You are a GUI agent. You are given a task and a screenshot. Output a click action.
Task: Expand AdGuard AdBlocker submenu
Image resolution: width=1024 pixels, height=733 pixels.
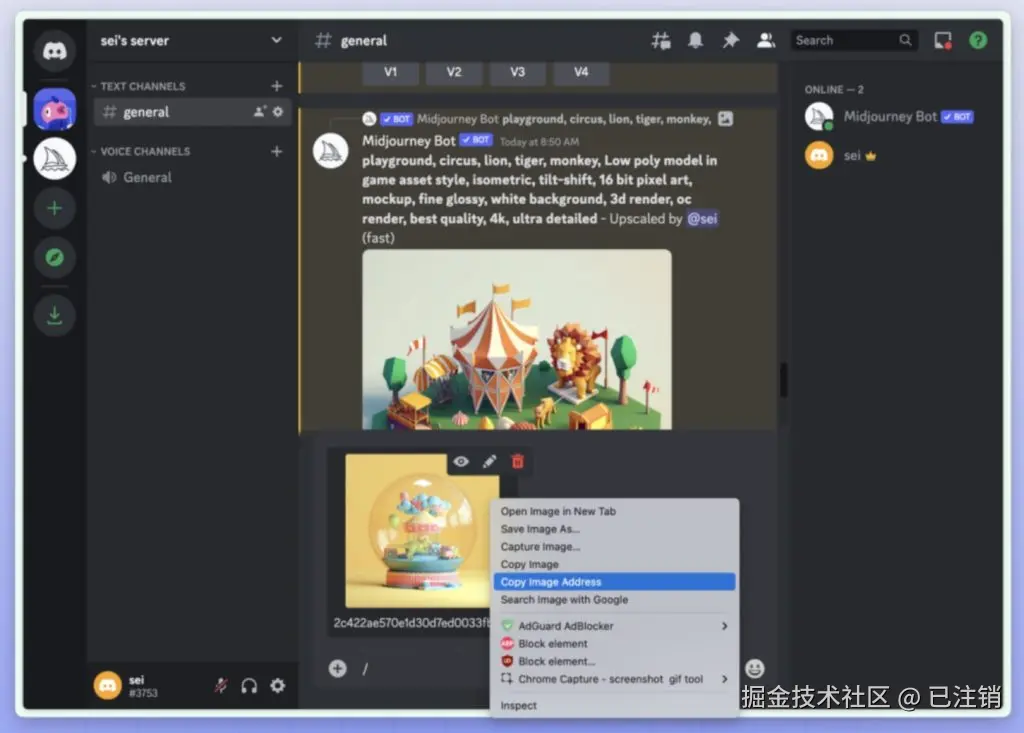pos(615,626)
